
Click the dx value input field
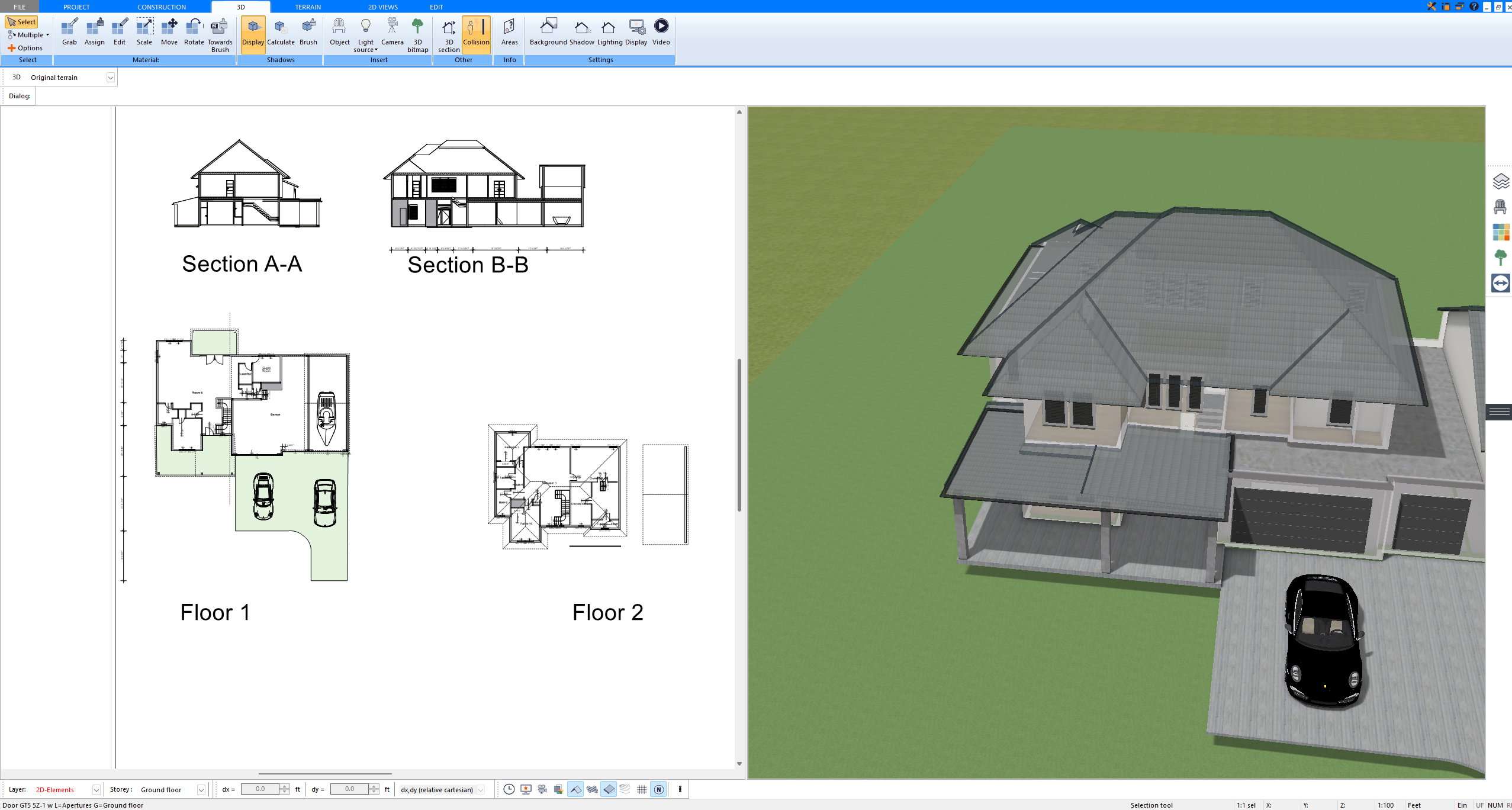(260, 789)
